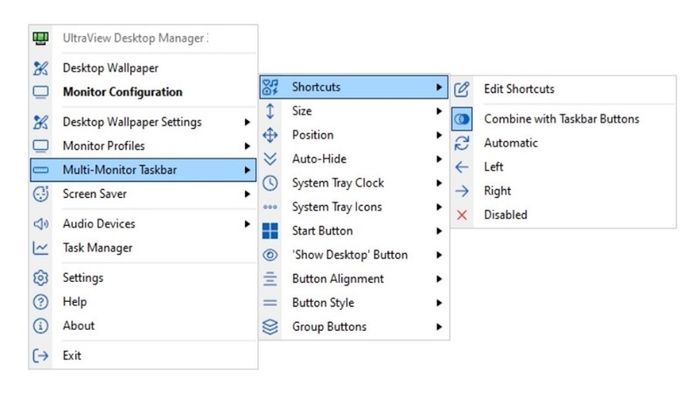Expand Screen Saver submenu arrow
This screenshot has height=394, width=700.
(x=247, y=194)
